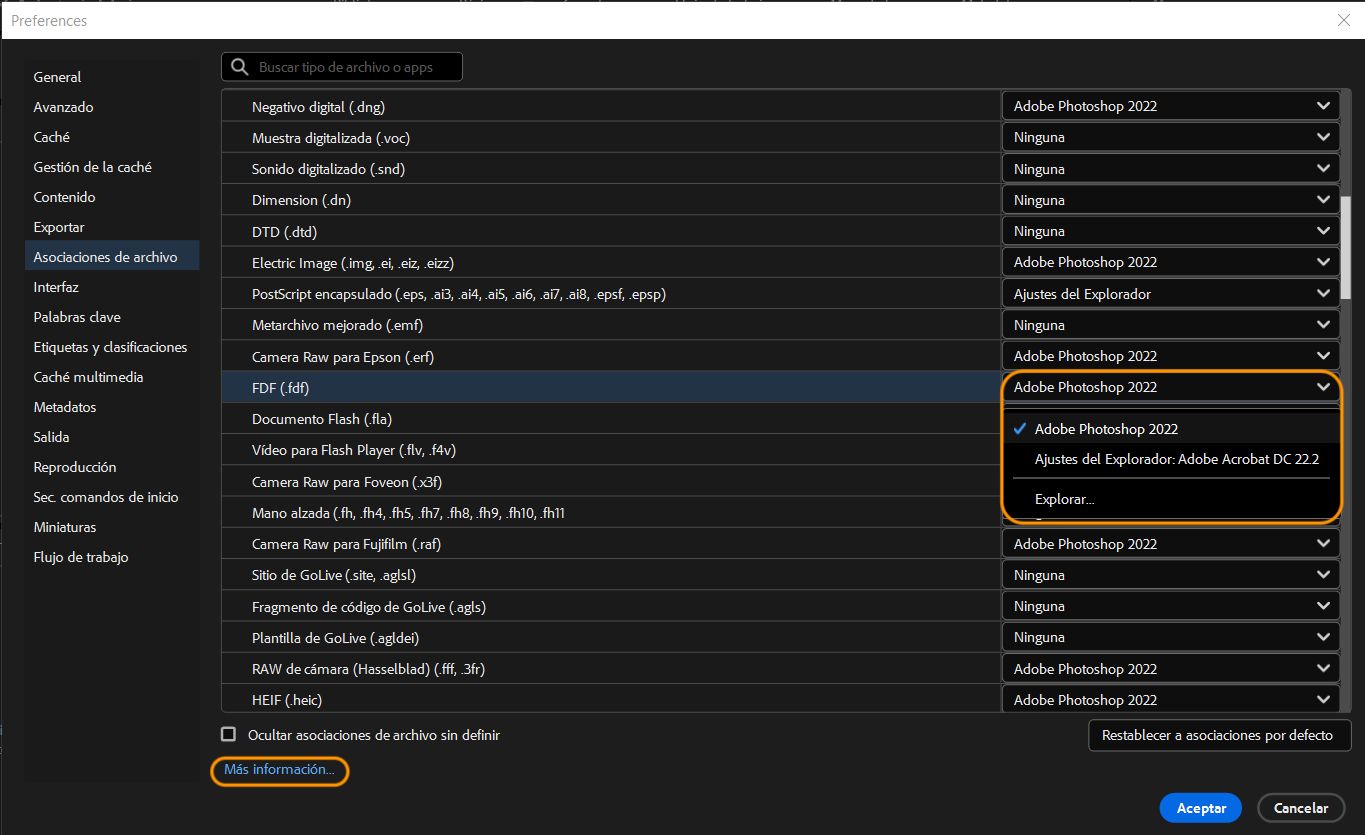The width and height of the screenshot is (1365, 835).
Task: Open HEIF (.heic) association dropdown
Action: tap(1170, 700)
